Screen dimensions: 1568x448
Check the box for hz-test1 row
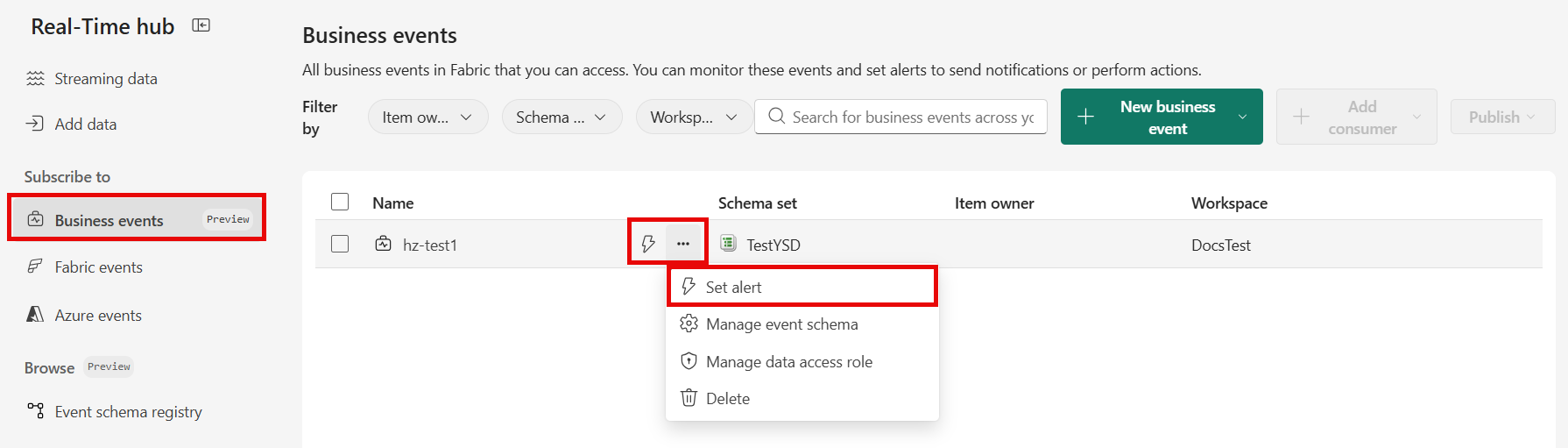click(x=340, y=244)
